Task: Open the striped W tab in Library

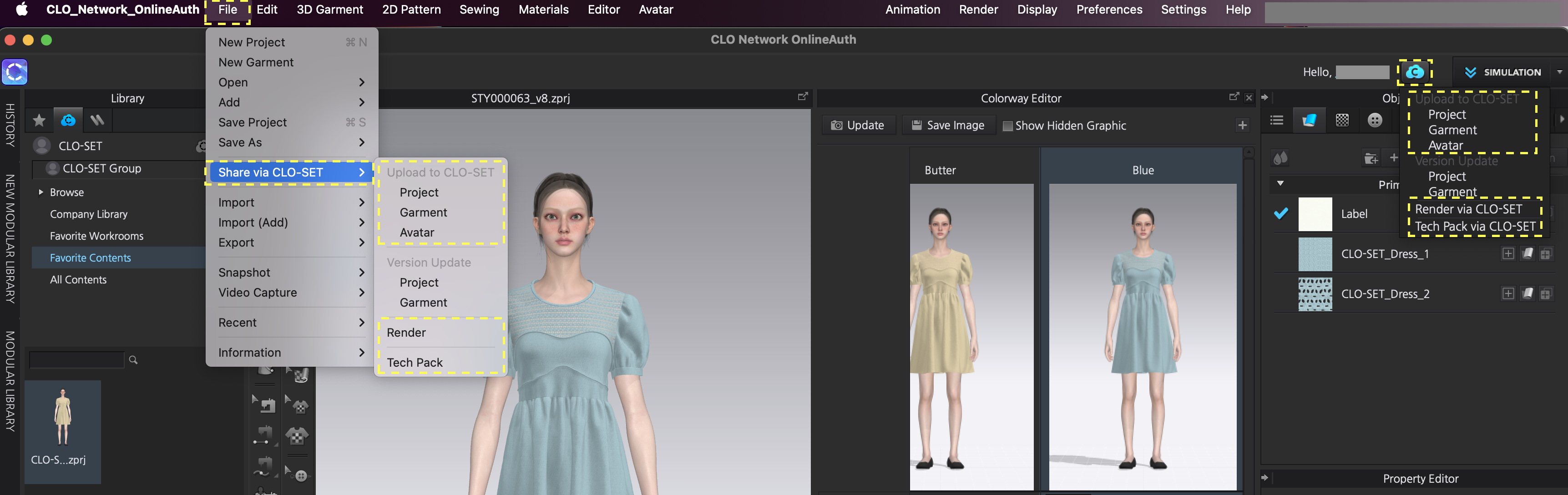Action: coord(97,120)
